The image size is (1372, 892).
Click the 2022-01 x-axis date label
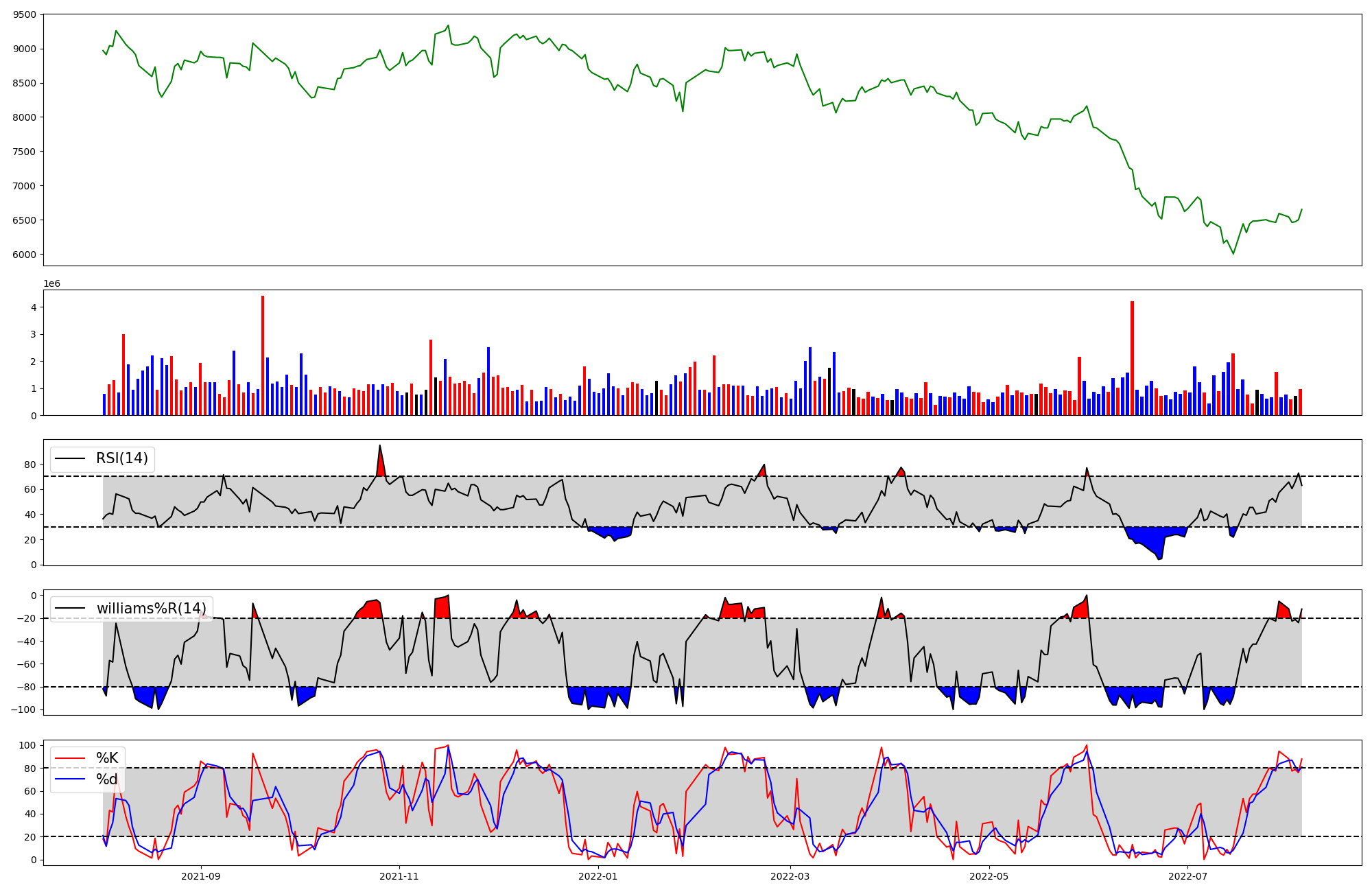598,876
